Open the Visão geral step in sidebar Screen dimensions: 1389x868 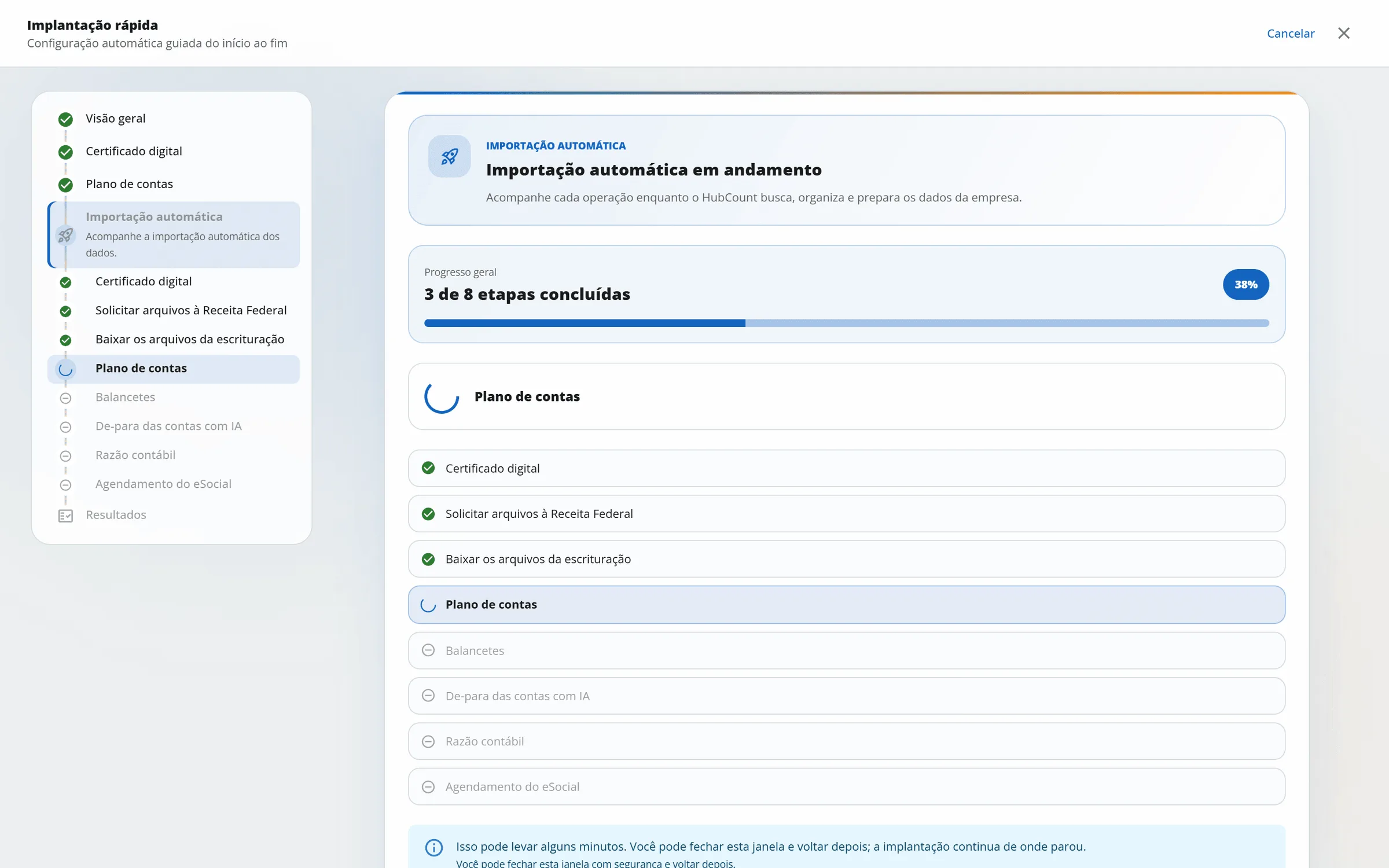(x=115, y=119)
